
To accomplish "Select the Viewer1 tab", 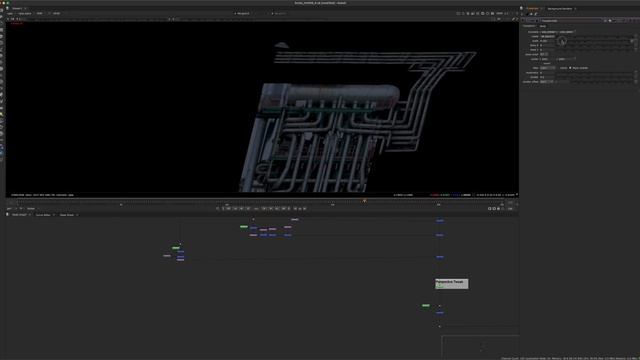I will pos(17,8).
